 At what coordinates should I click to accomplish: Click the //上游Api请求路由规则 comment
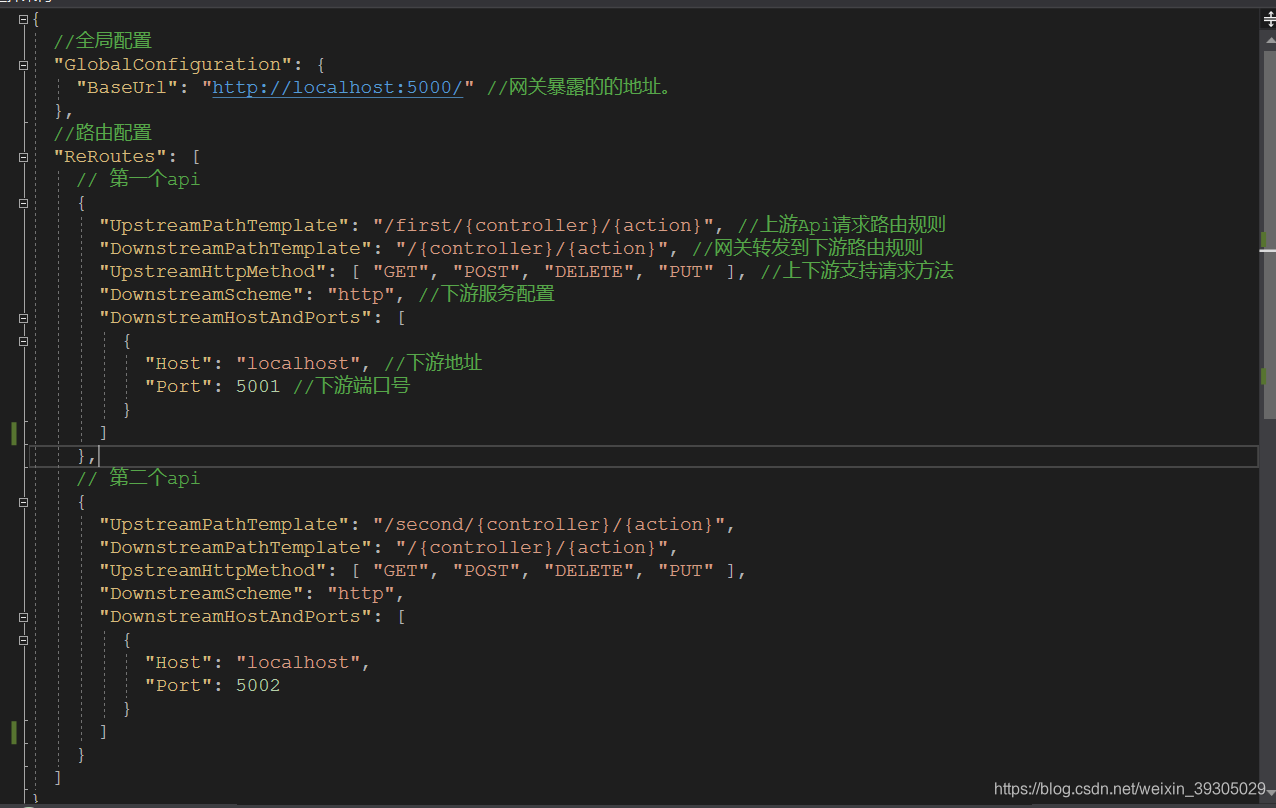pyautogui.click(x=842, y=225)
